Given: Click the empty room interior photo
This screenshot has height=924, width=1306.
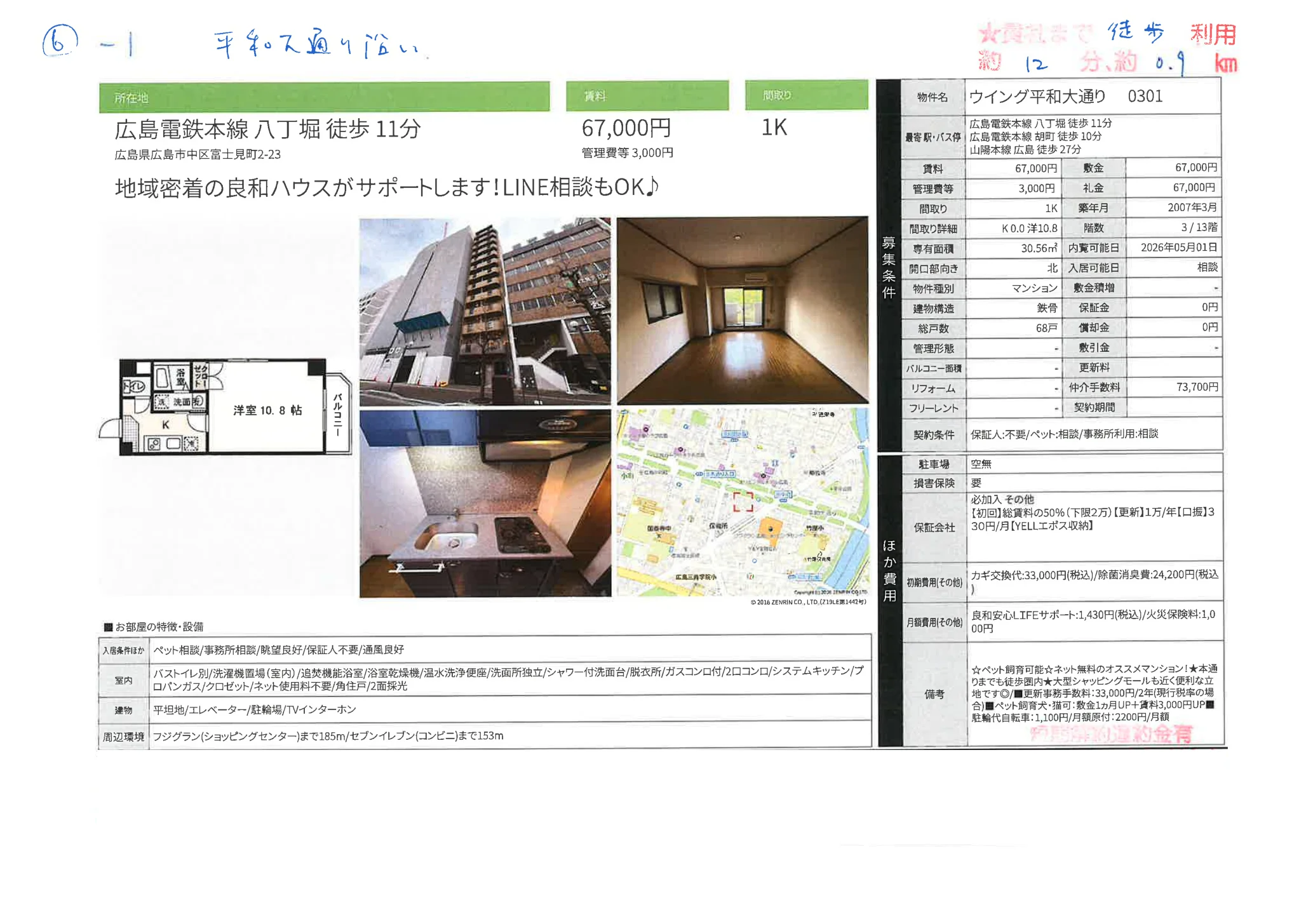Looking at the screenshot, I should point(742,310).
